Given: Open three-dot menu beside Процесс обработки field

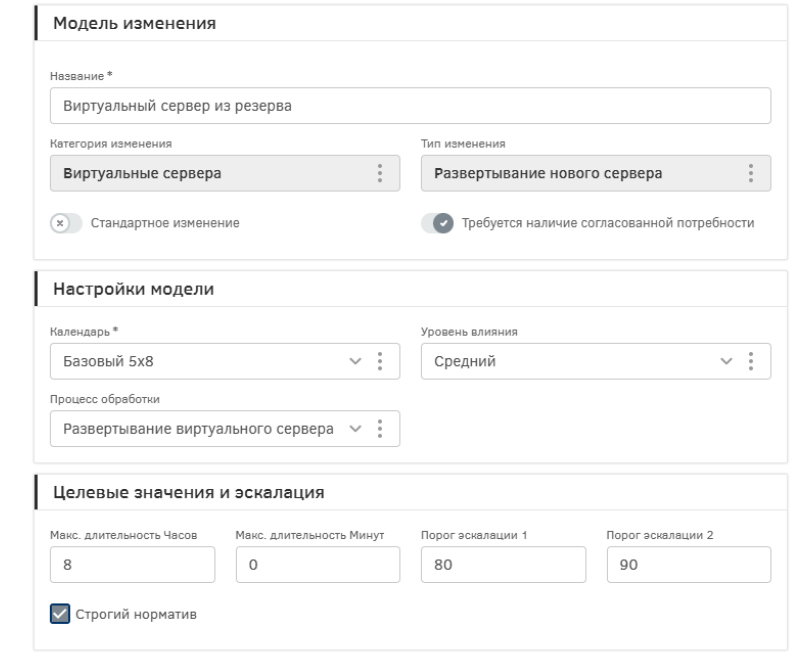Looking at the screenshot, I should [380, 428].
